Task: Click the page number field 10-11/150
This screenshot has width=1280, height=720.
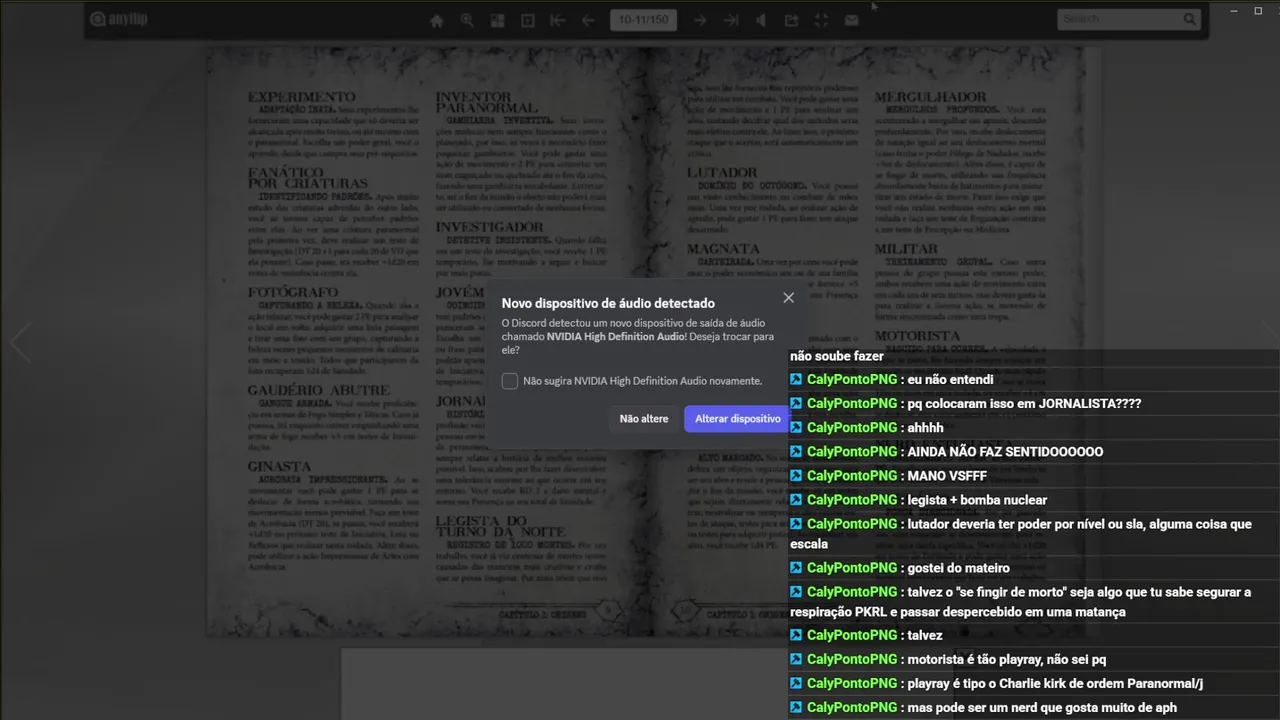Action: click(x=644, y=20)
